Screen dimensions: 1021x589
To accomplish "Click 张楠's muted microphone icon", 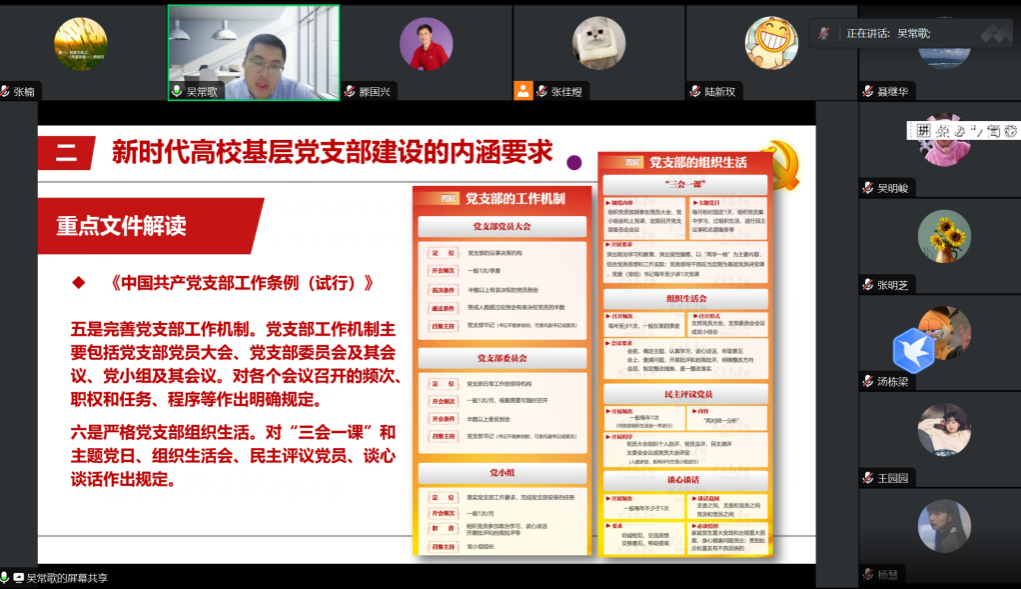I will click(x=6, y=92).
